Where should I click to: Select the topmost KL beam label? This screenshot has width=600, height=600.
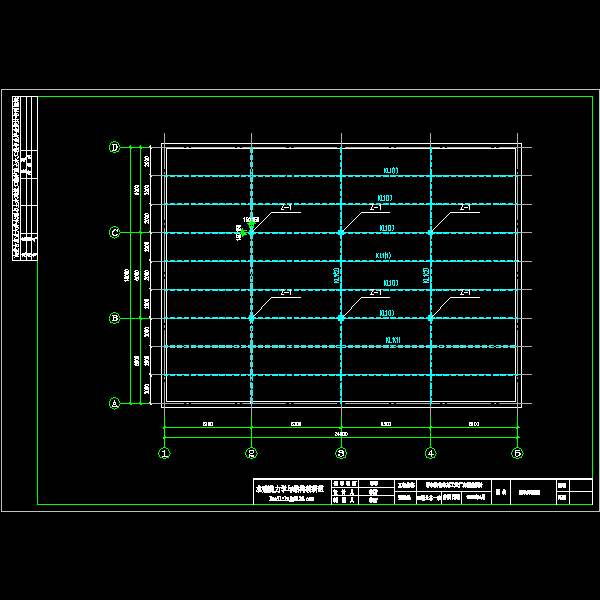(387, 170)
